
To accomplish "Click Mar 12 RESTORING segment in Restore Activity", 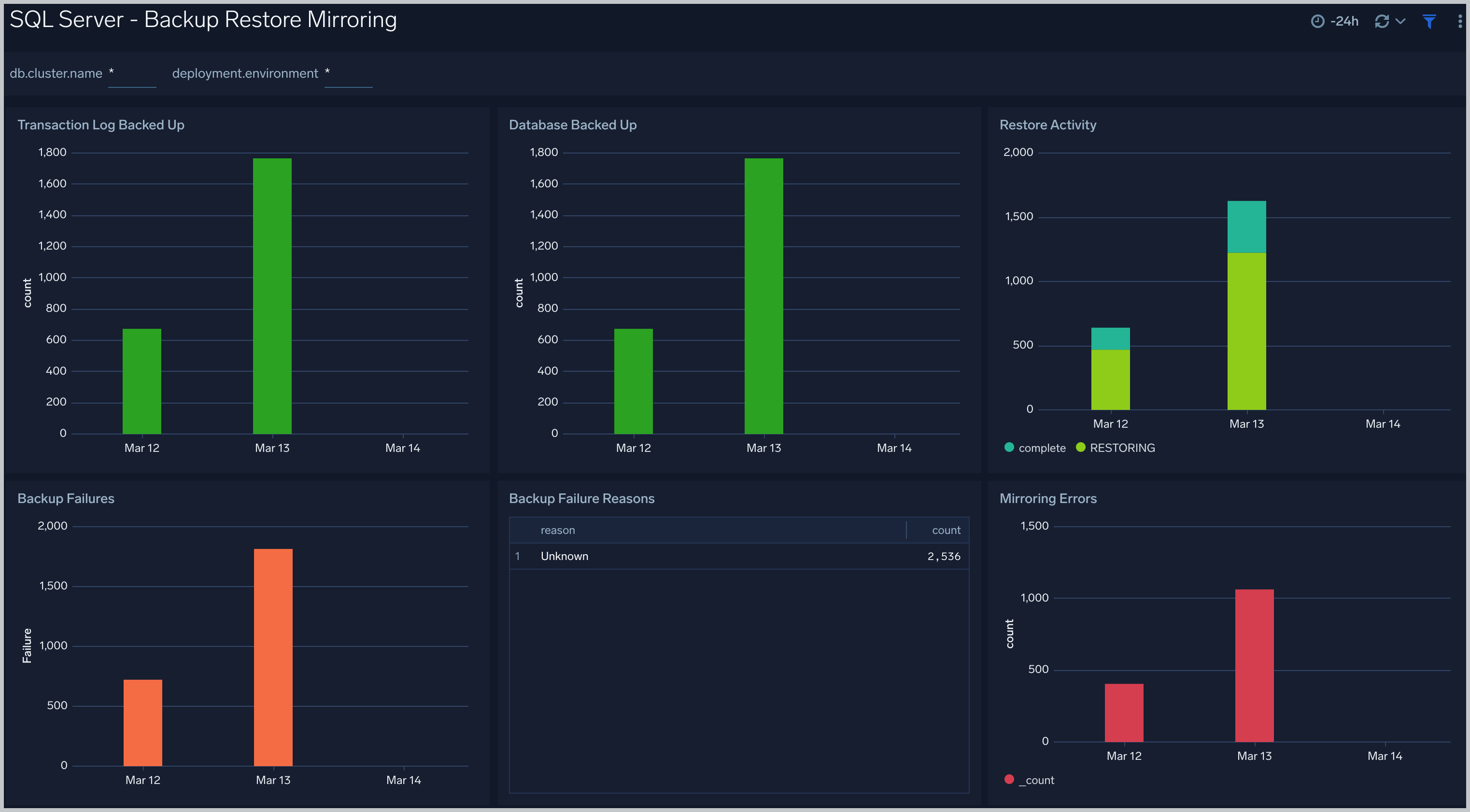I will (x=1111, y=379).
